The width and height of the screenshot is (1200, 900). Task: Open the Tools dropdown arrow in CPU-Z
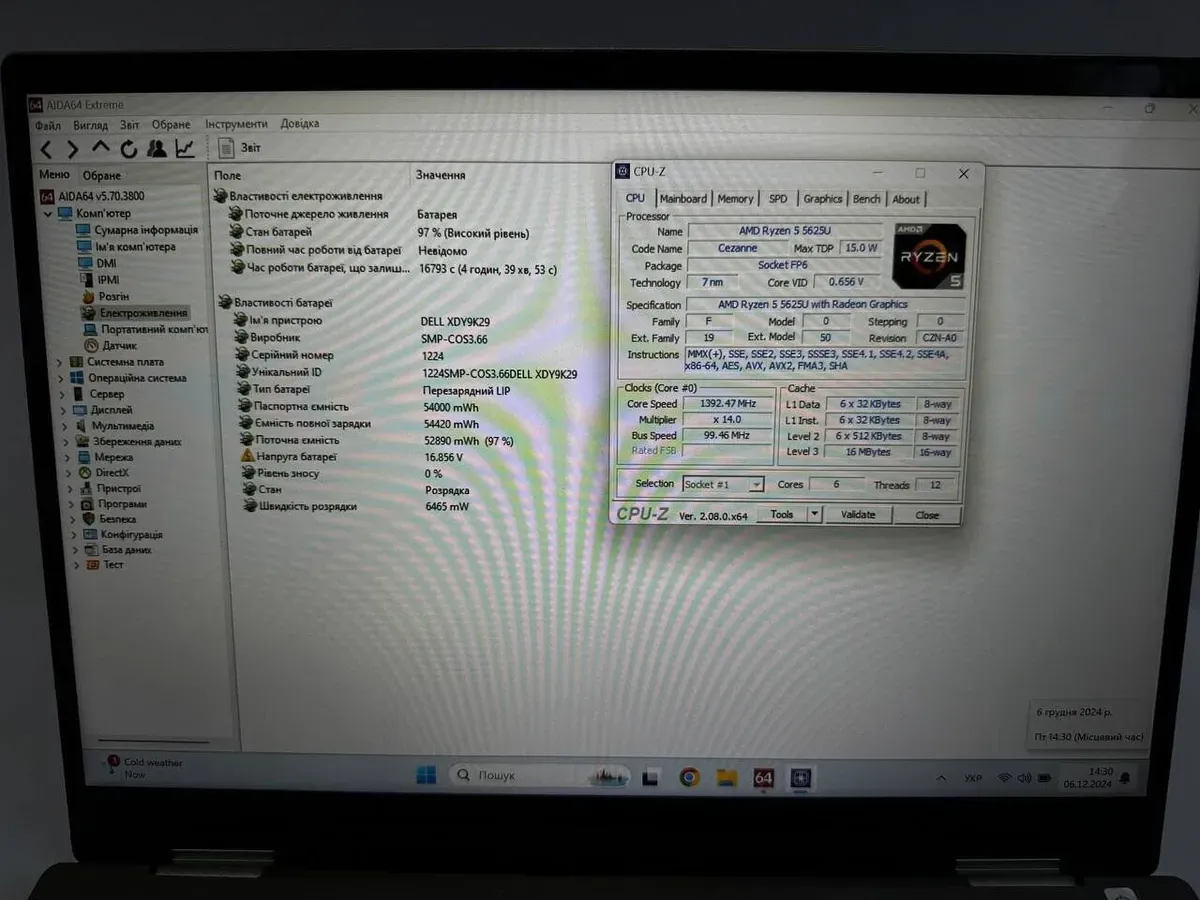point(814,515)
